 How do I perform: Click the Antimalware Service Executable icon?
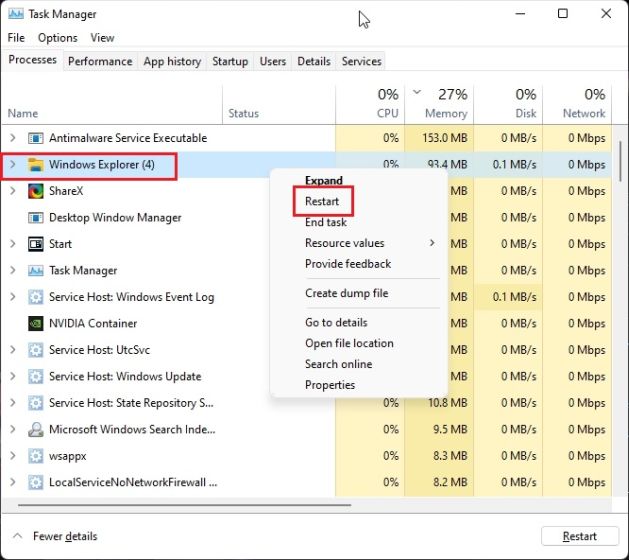click(x=36, y=138)
